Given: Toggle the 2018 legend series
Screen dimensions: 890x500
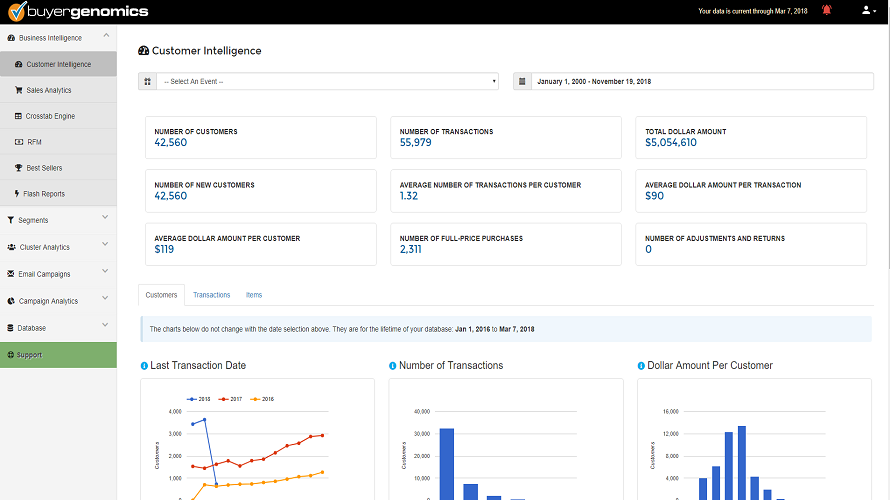Looking at the screenshot, I should pos(199,399).
